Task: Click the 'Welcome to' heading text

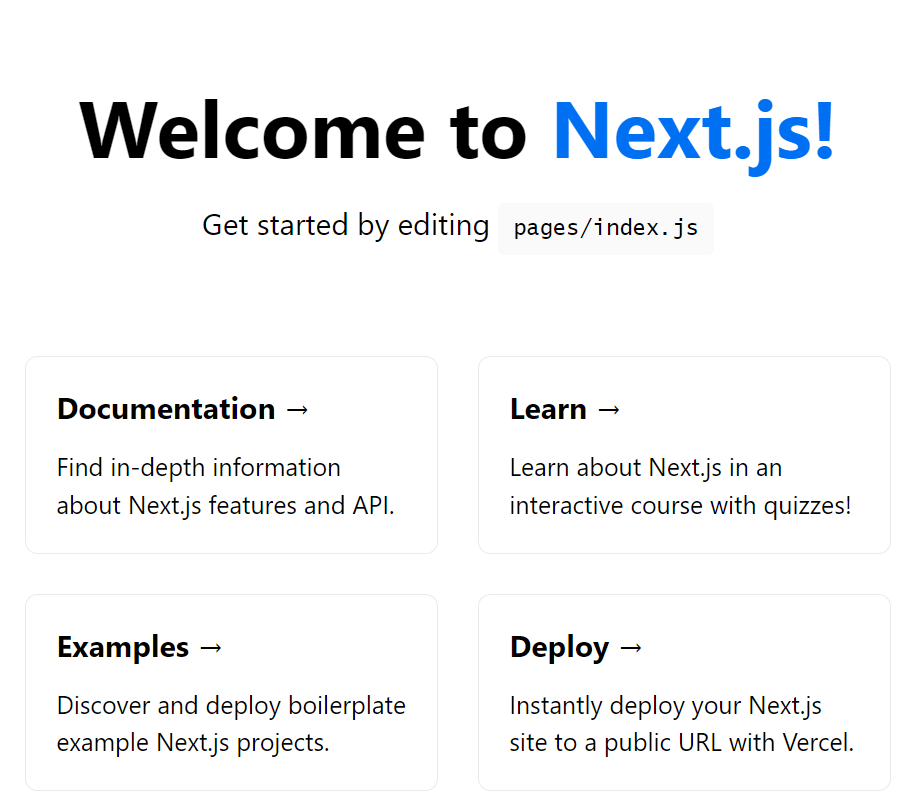Action: [303, 131]
